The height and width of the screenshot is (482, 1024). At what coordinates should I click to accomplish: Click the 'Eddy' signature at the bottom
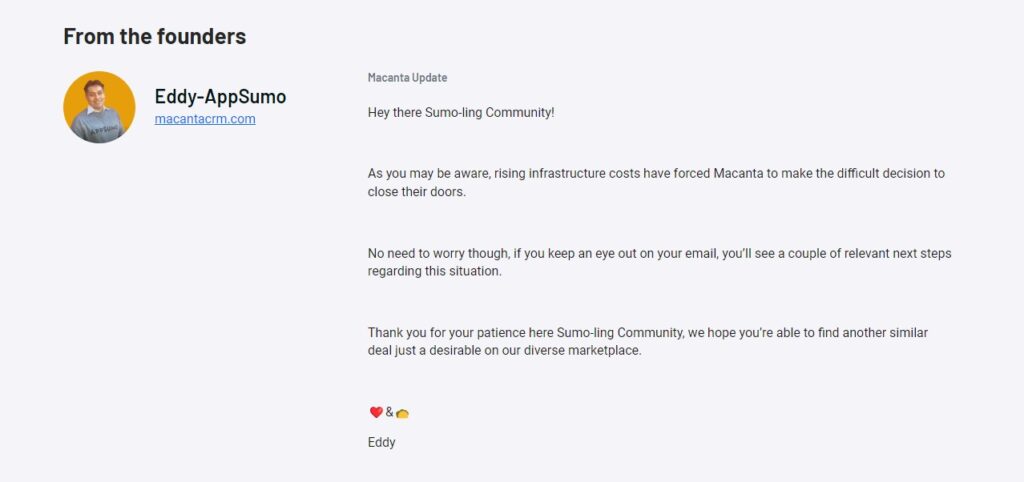[381, 443]
